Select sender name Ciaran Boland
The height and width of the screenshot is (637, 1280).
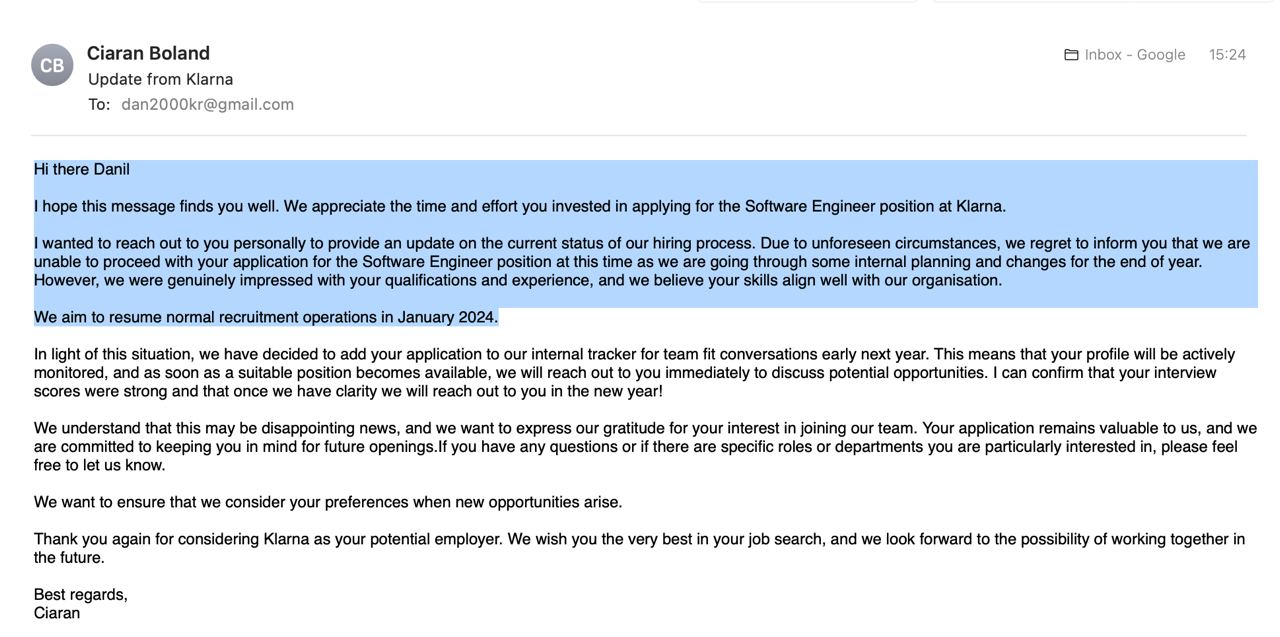tap(148, 53)
